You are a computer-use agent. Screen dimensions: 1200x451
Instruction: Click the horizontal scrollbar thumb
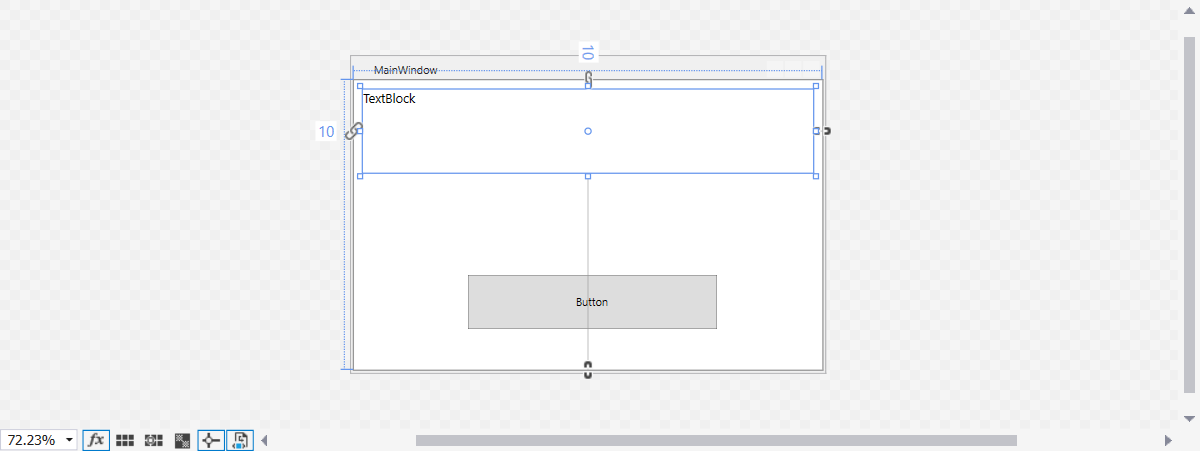click(716, 440)
